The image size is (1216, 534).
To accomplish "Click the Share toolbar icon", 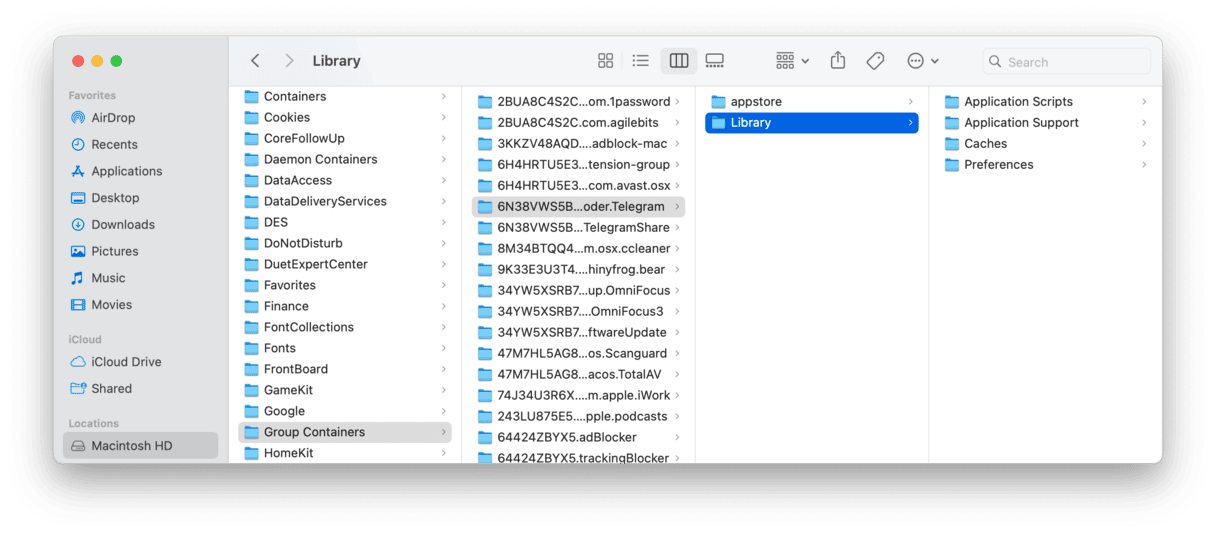I will [838, 61].
